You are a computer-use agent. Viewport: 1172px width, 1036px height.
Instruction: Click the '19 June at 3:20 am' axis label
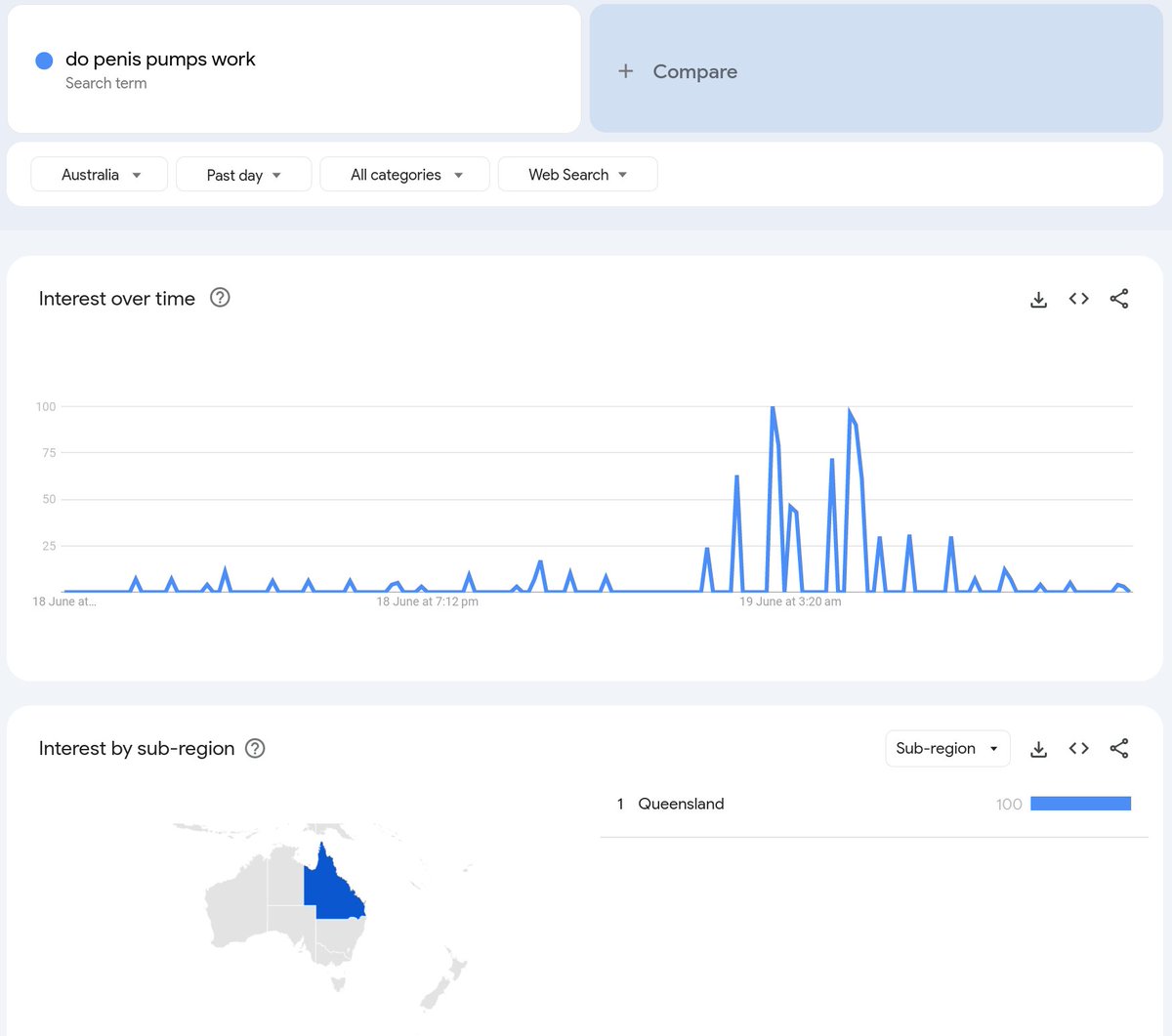(790, 601)
